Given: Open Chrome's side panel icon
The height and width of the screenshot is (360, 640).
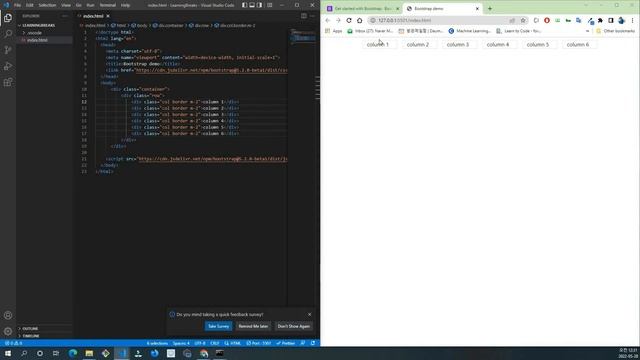Looking at the screenshot, I should (611, 20).
